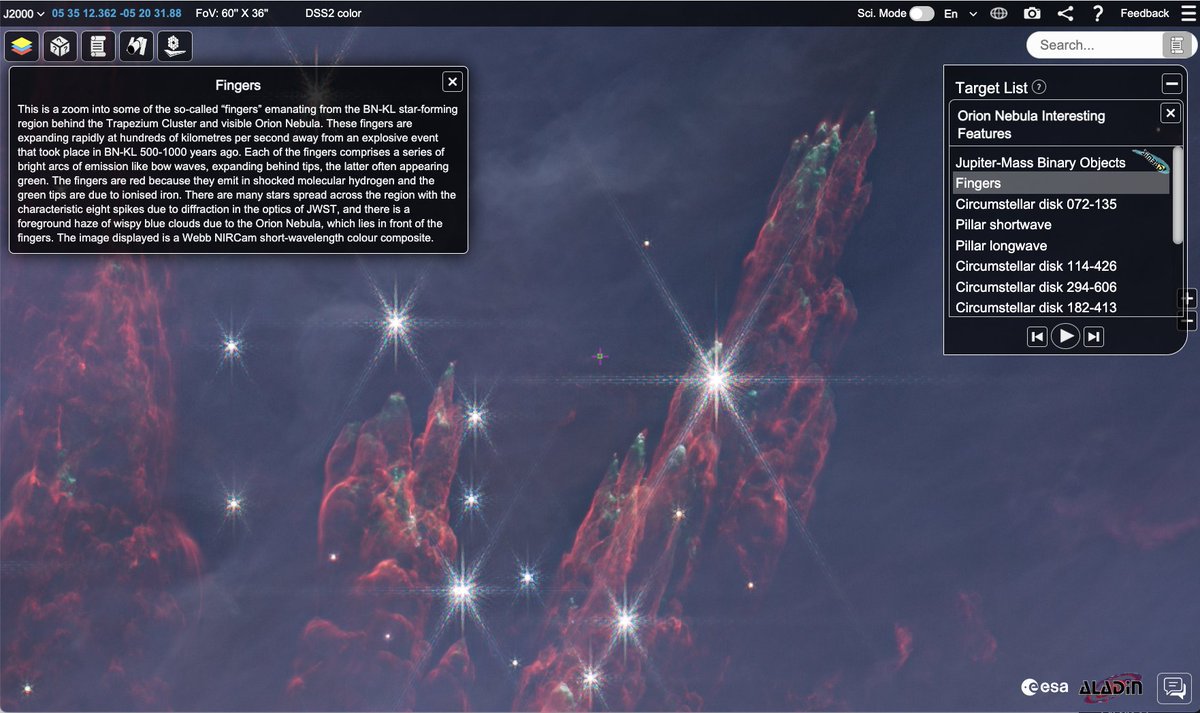Click the Orion Nebula Interesting Features title
This screenshot has height=713, width=1200.
point(1031,124)
